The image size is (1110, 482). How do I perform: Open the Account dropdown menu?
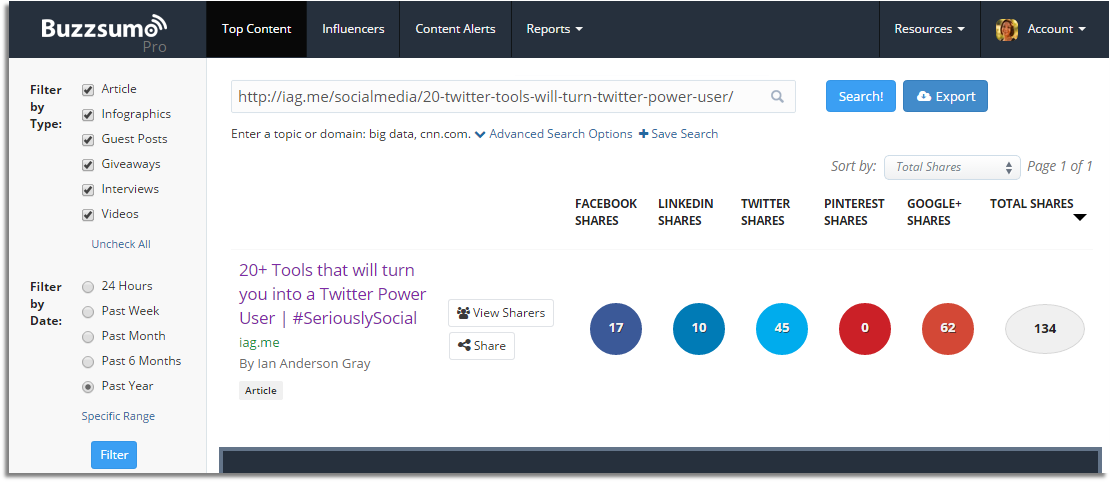pos(1056,29)
